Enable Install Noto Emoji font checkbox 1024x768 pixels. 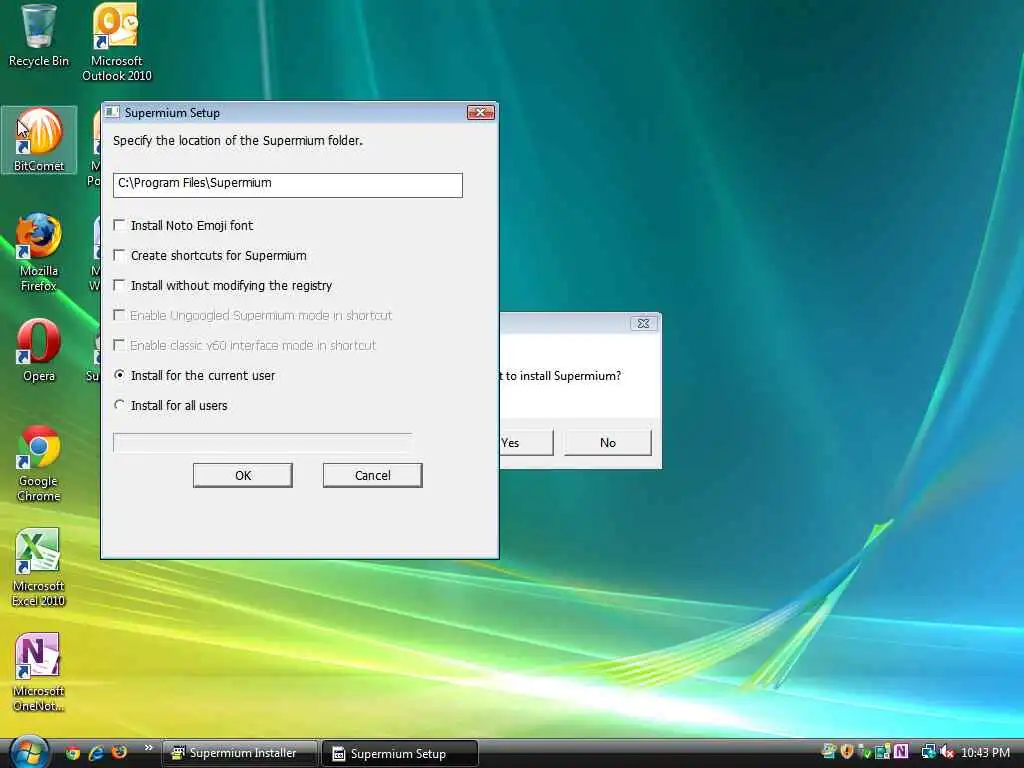(119, 225)
